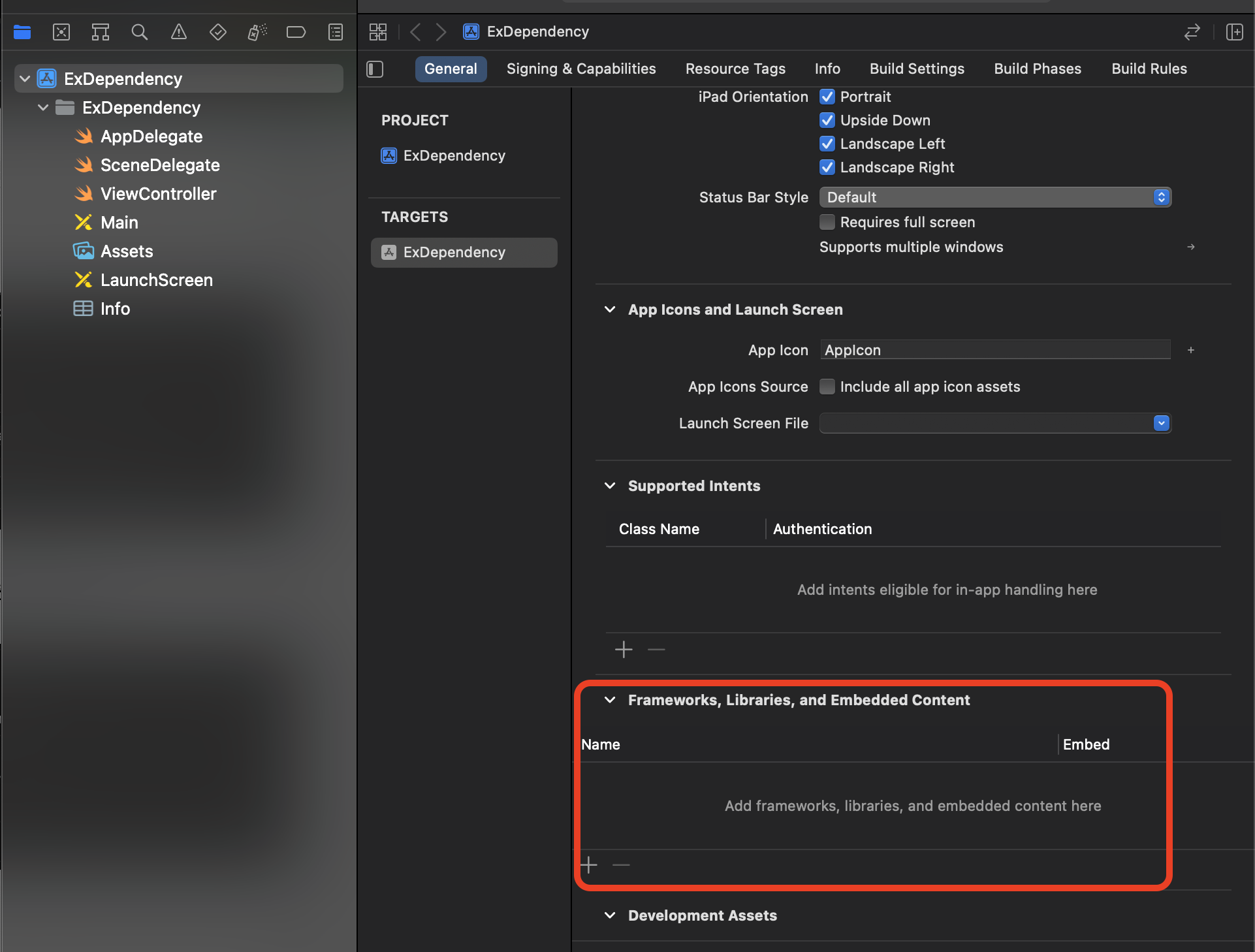Viewport: 1255px width, 952px height.
Task: Click the App Icon text field
Action: click(x=994, y=350)
